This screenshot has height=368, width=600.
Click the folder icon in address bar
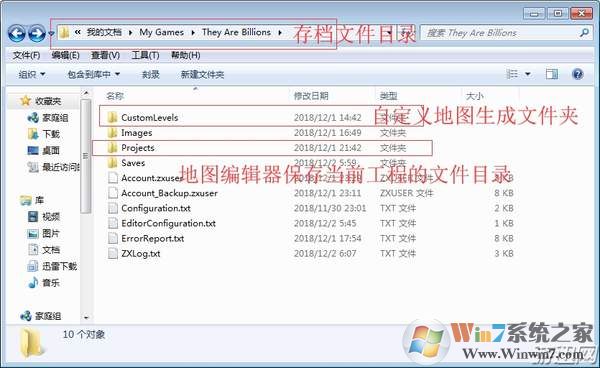(x=64, y=33)
